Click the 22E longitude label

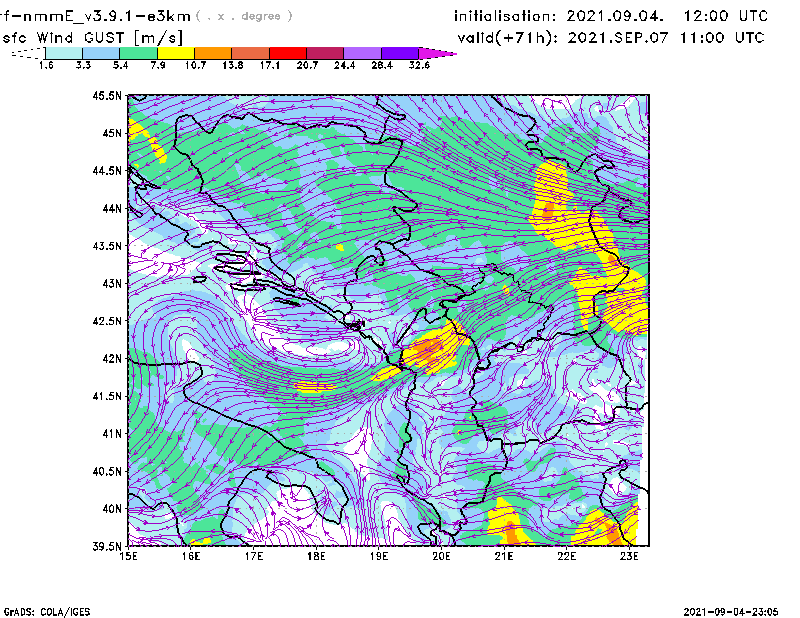(x=566, y=556)
